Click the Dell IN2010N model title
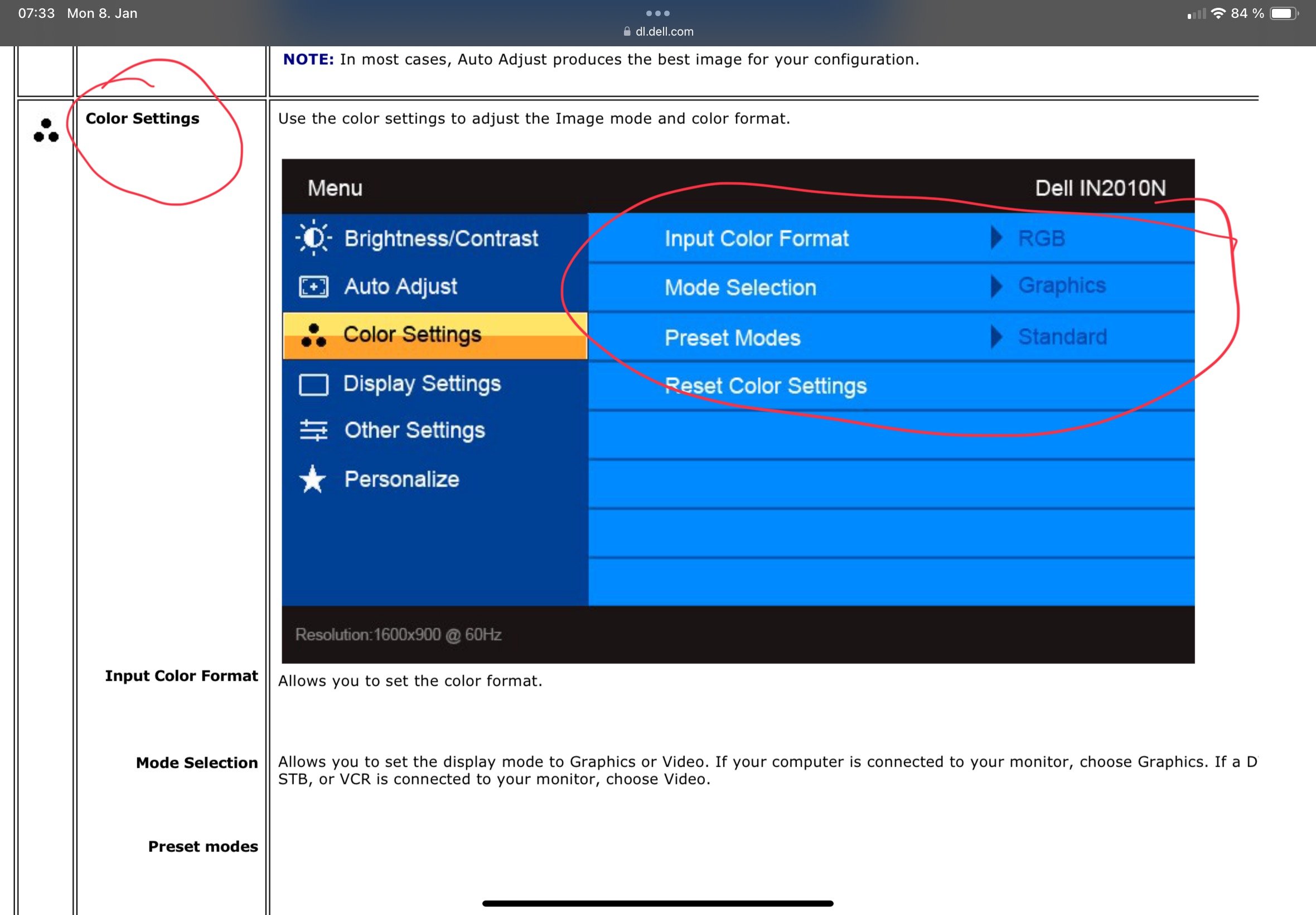 point(1100,188)
